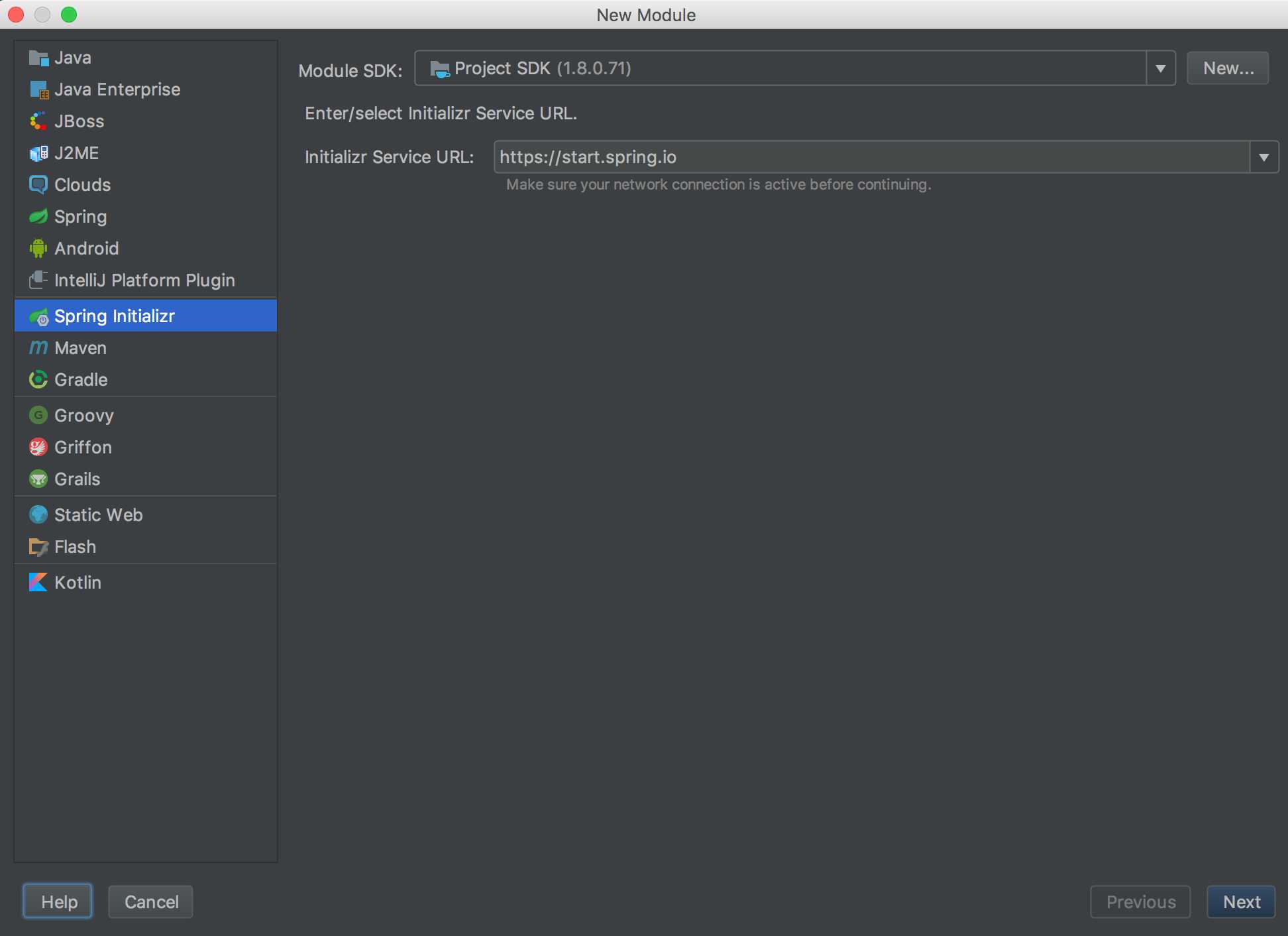Click the Next button
The height and width of the screenshot is (936, 1288).
tap(1241, 902)
